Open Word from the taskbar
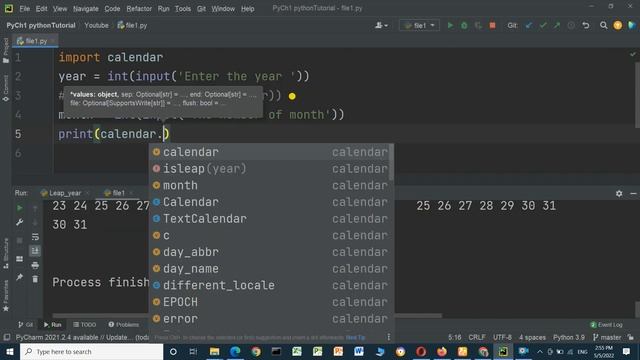The width and height of the screenshot is (640, 360). (359, 351)
